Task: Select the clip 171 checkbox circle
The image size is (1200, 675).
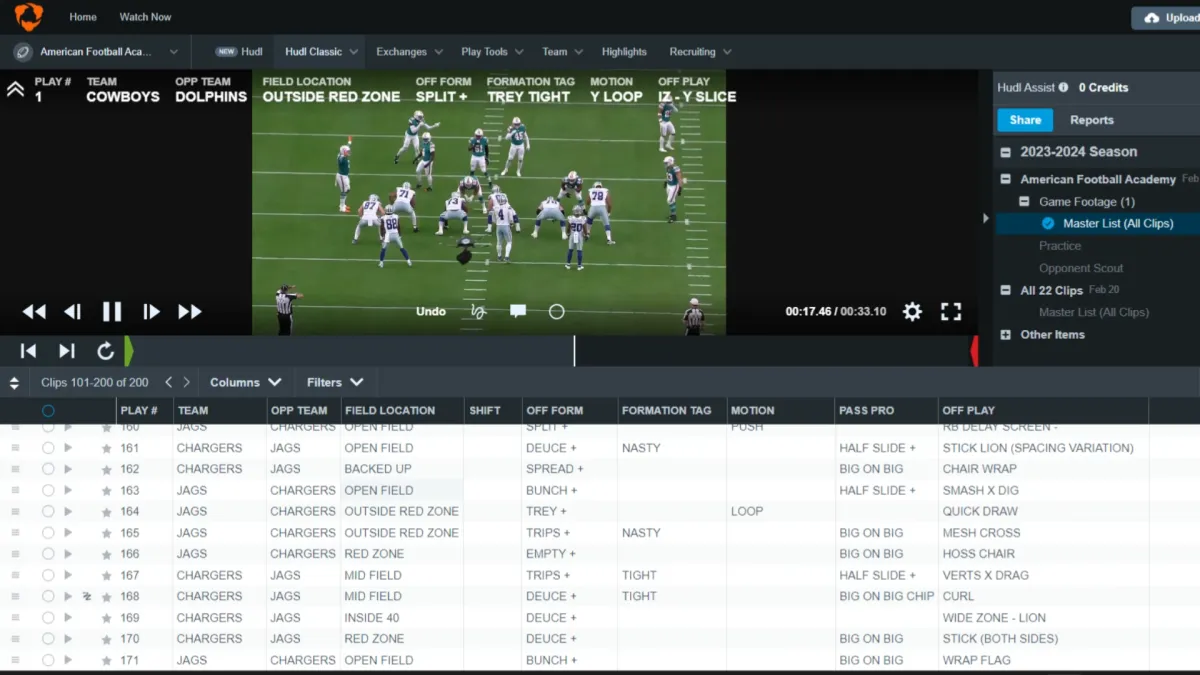Action: [x=48, y=660]
